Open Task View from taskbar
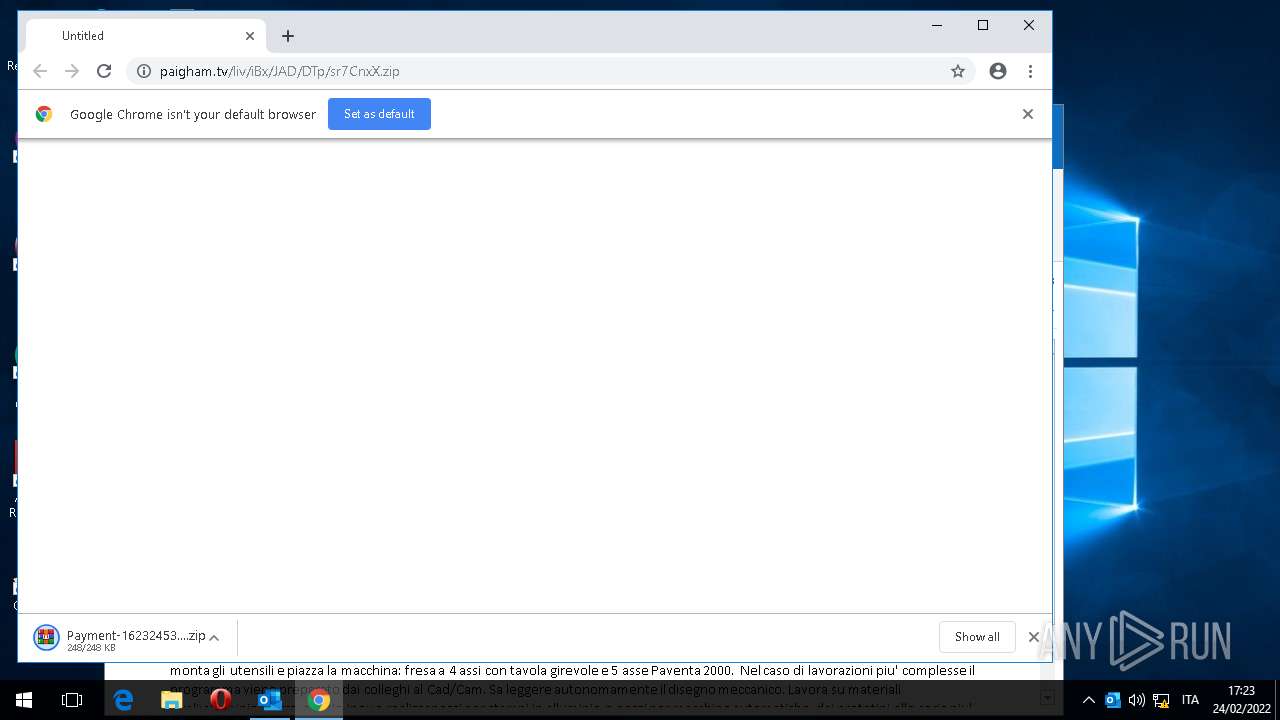The width and height of the screenshot is (1280, 720). pyautogui.click(x=72, y=700)
